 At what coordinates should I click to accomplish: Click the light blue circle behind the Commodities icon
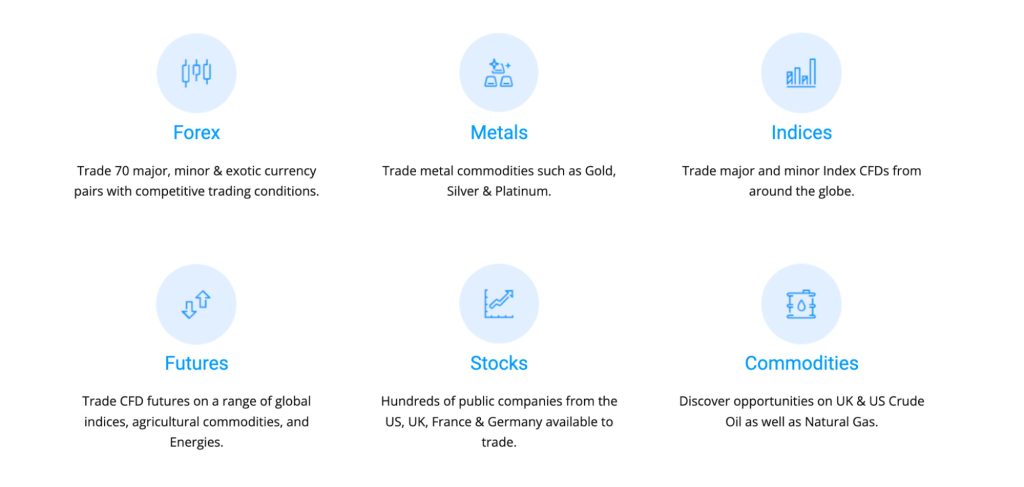[801, 304]
